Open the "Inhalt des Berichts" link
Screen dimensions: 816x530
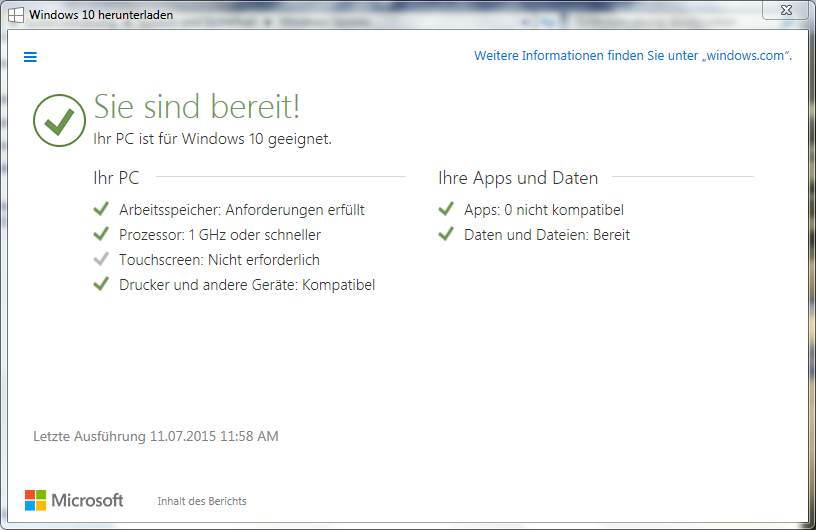tap(201, 501)
